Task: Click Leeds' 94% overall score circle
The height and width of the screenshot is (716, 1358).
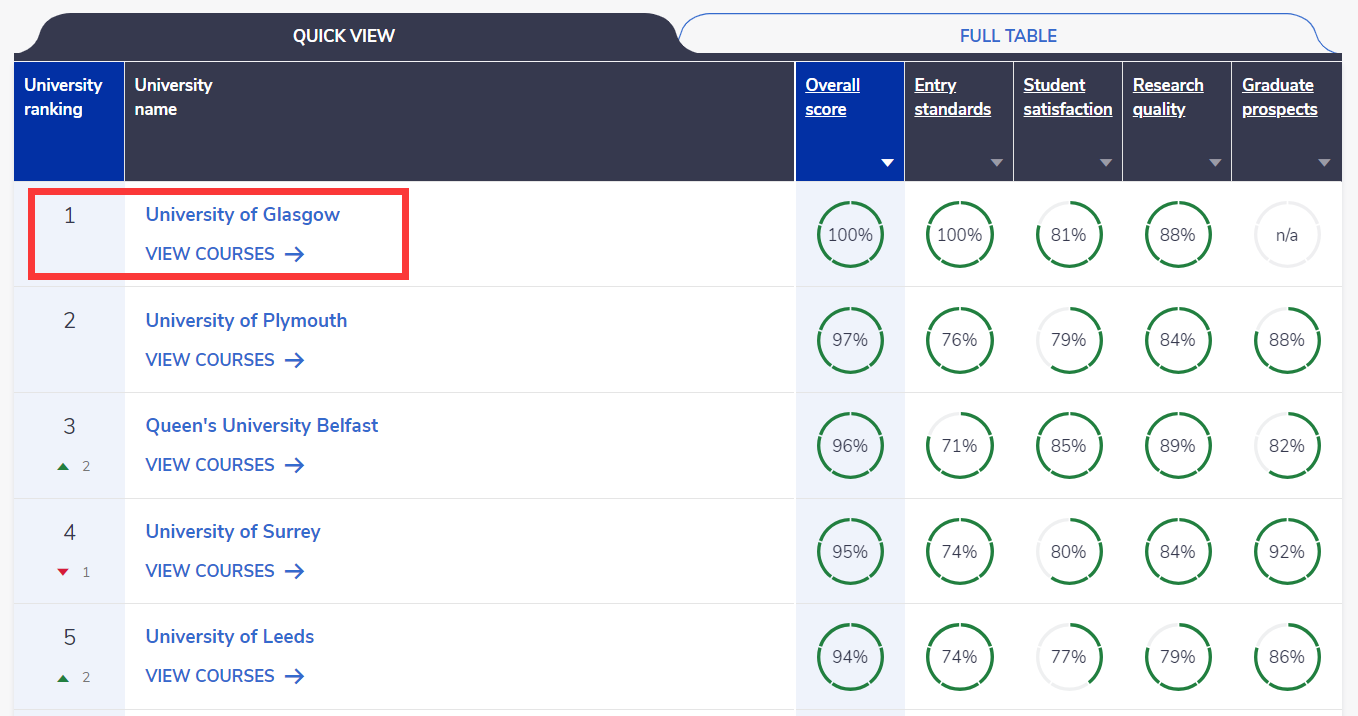Action: (850, 657)
